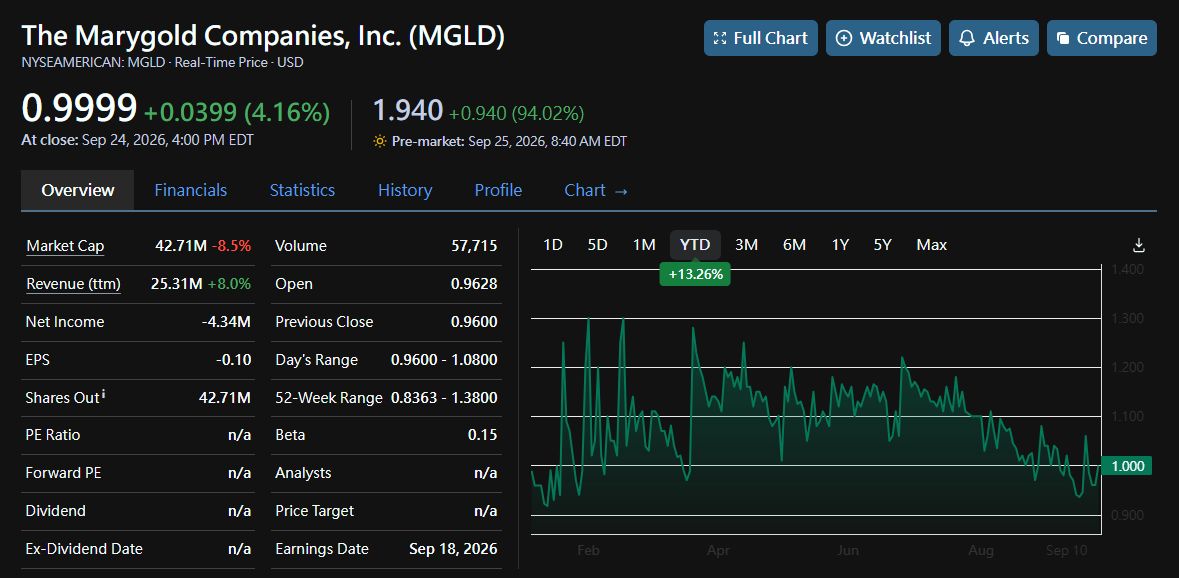The height and width of the screenshot is (578, 1179).
Task: Switch chart range to 6M
Action: click(x=794, y=245)
